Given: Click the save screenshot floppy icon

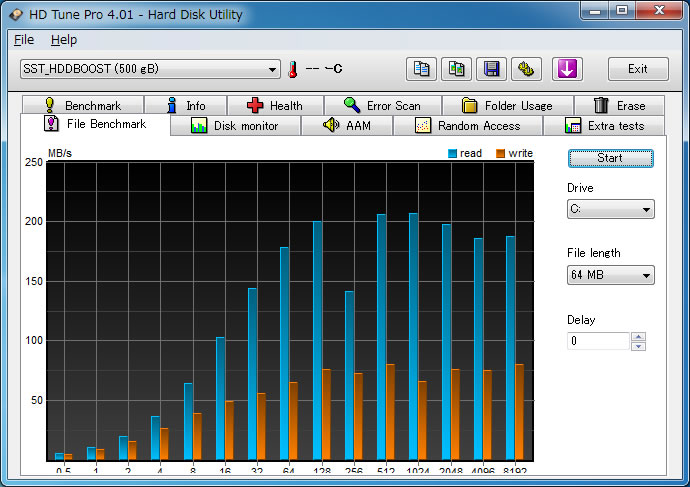Looking at the screenshot, I should [x=491, y=69].
